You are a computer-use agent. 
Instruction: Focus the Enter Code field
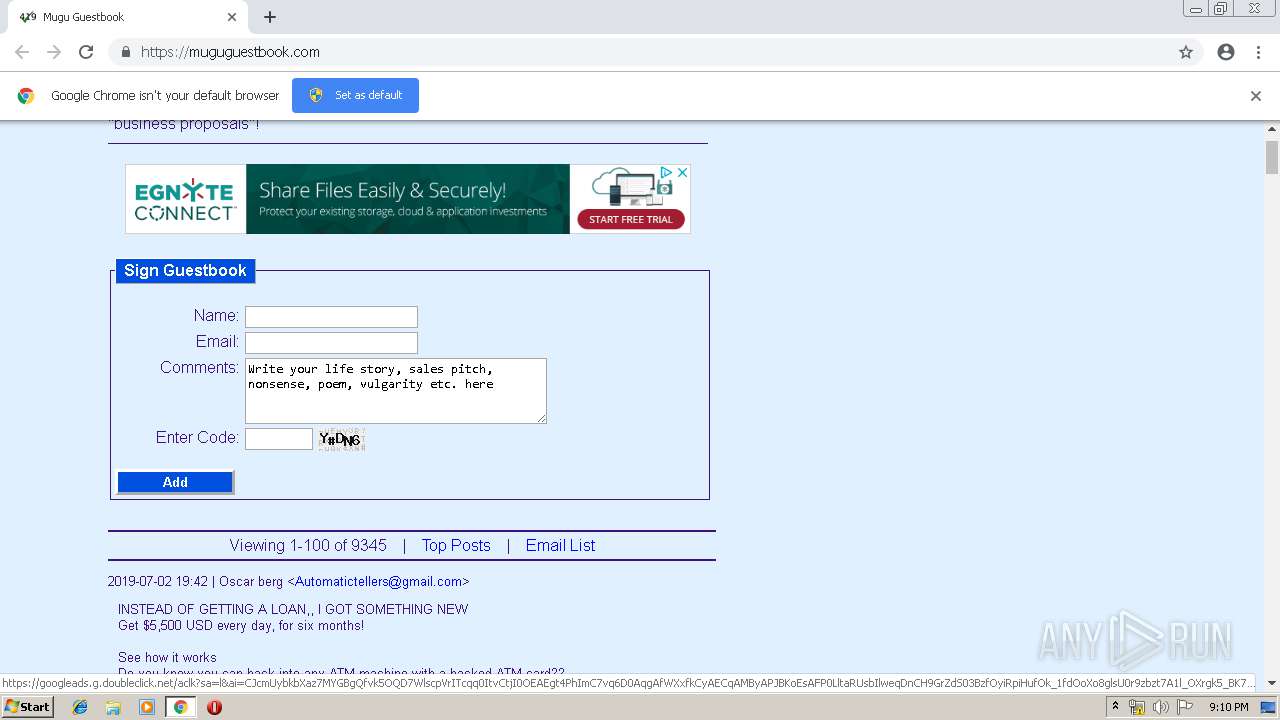(x=279, y=439)
